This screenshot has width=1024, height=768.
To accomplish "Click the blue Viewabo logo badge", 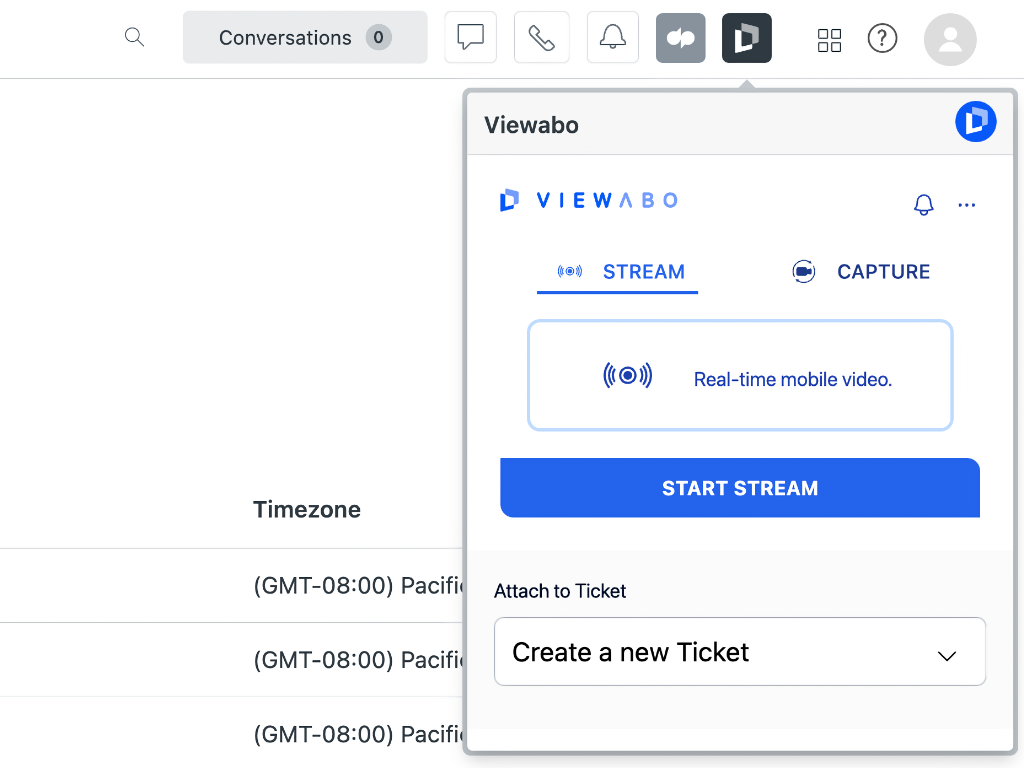I will (x=975, y=122).
